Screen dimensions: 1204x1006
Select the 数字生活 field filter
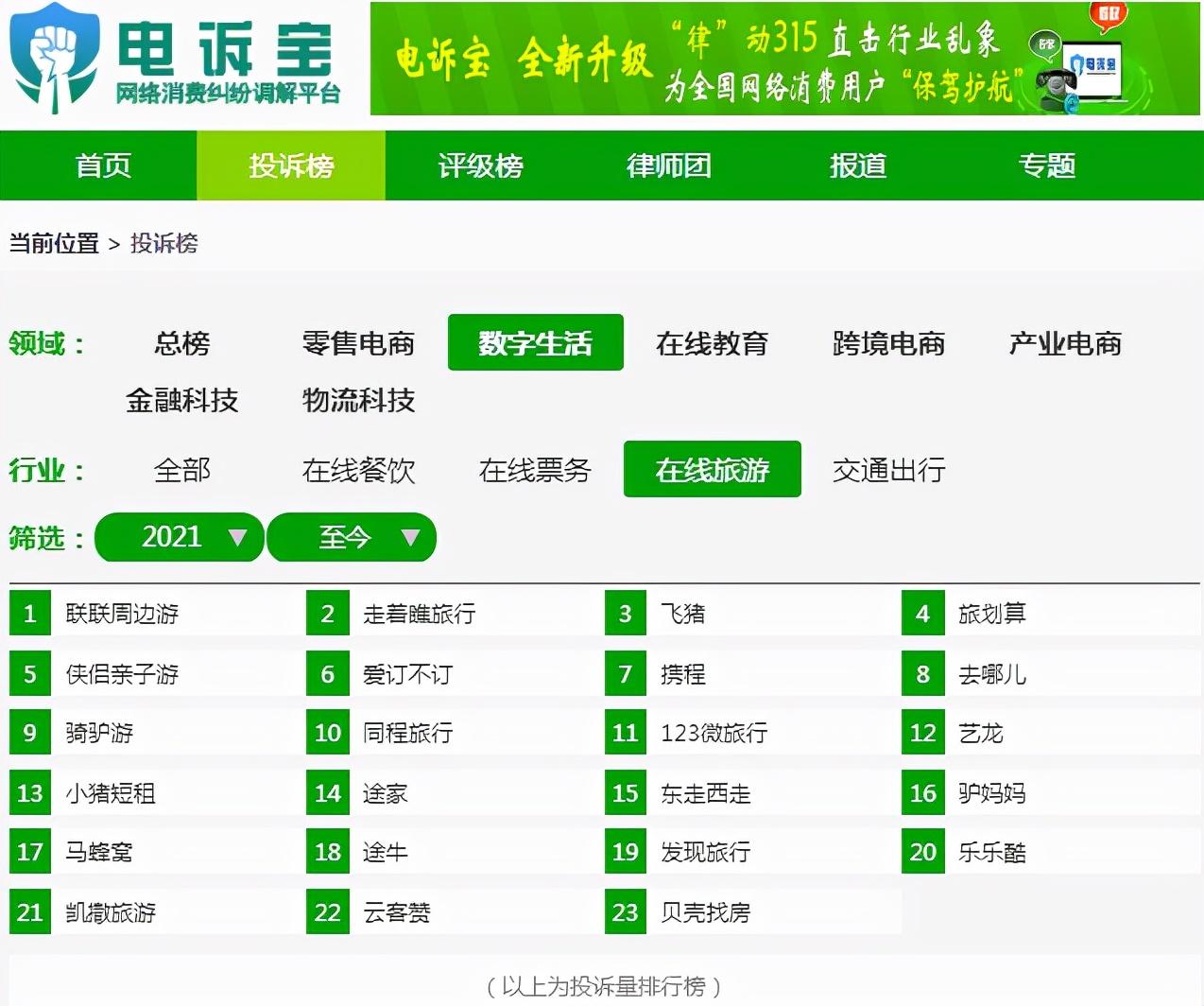(x=536, y=342)
